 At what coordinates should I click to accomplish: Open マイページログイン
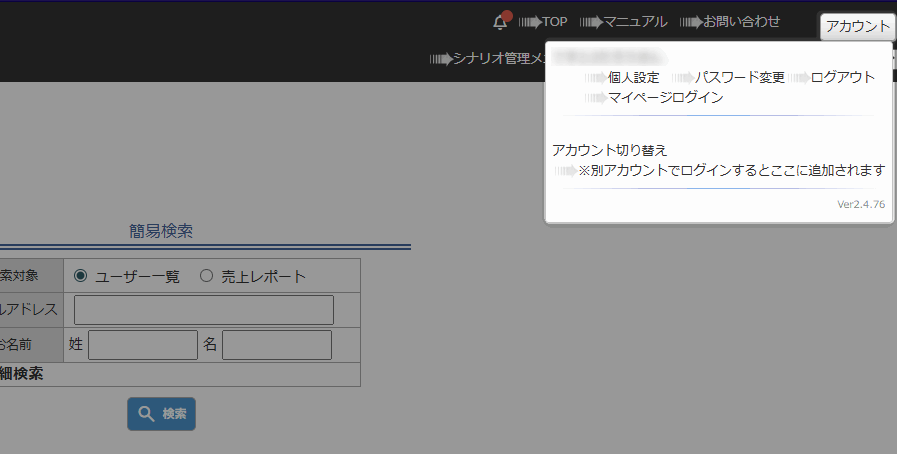(665, 97)
